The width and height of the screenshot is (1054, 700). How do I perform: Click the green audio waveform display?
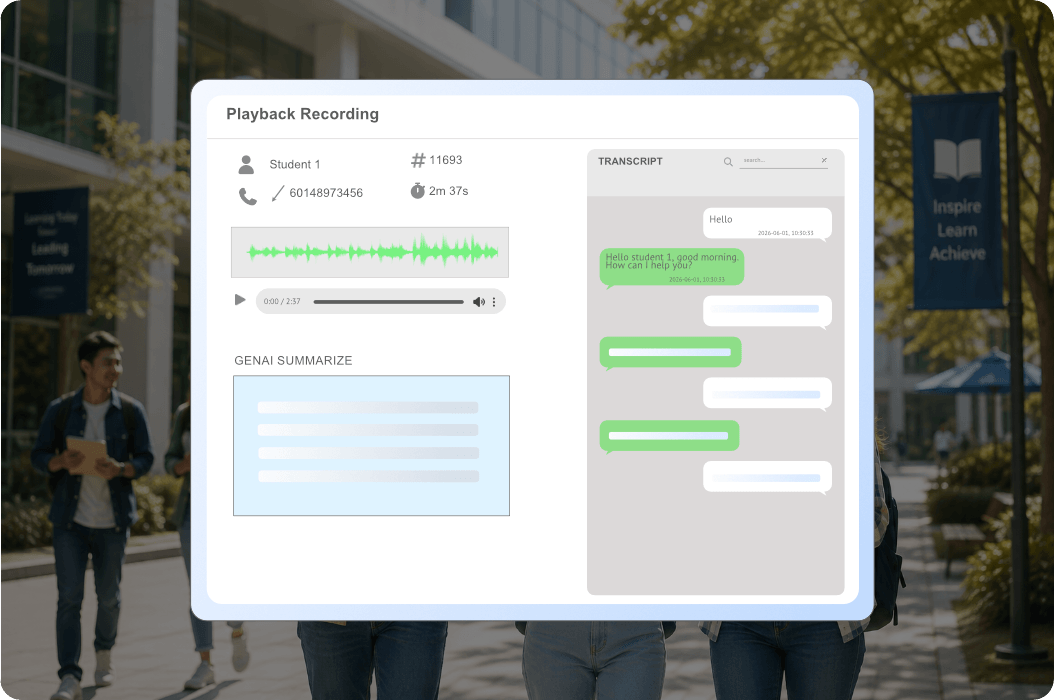[370, 252]
